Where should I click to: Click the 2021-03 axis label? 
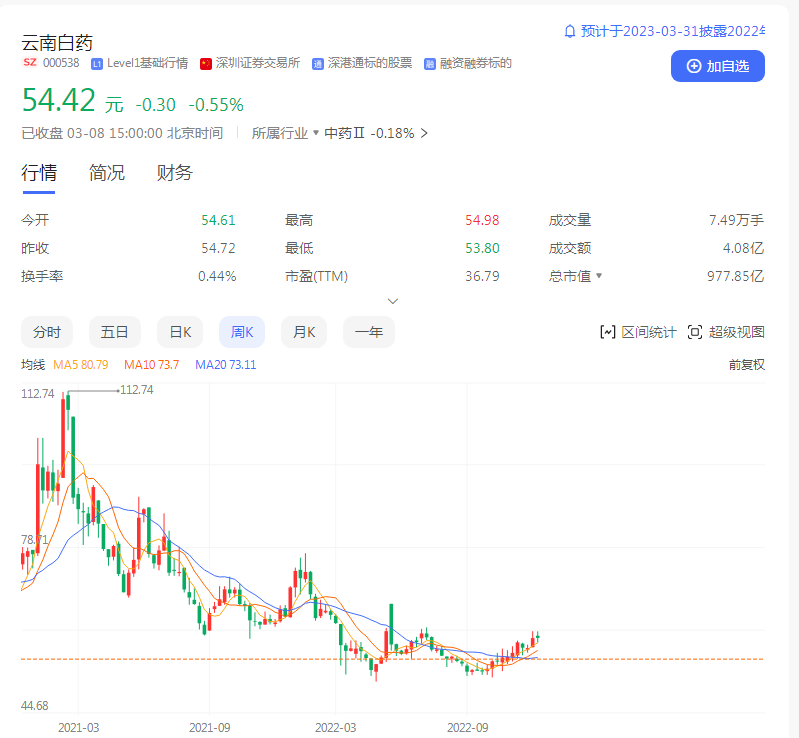(78, 728)
